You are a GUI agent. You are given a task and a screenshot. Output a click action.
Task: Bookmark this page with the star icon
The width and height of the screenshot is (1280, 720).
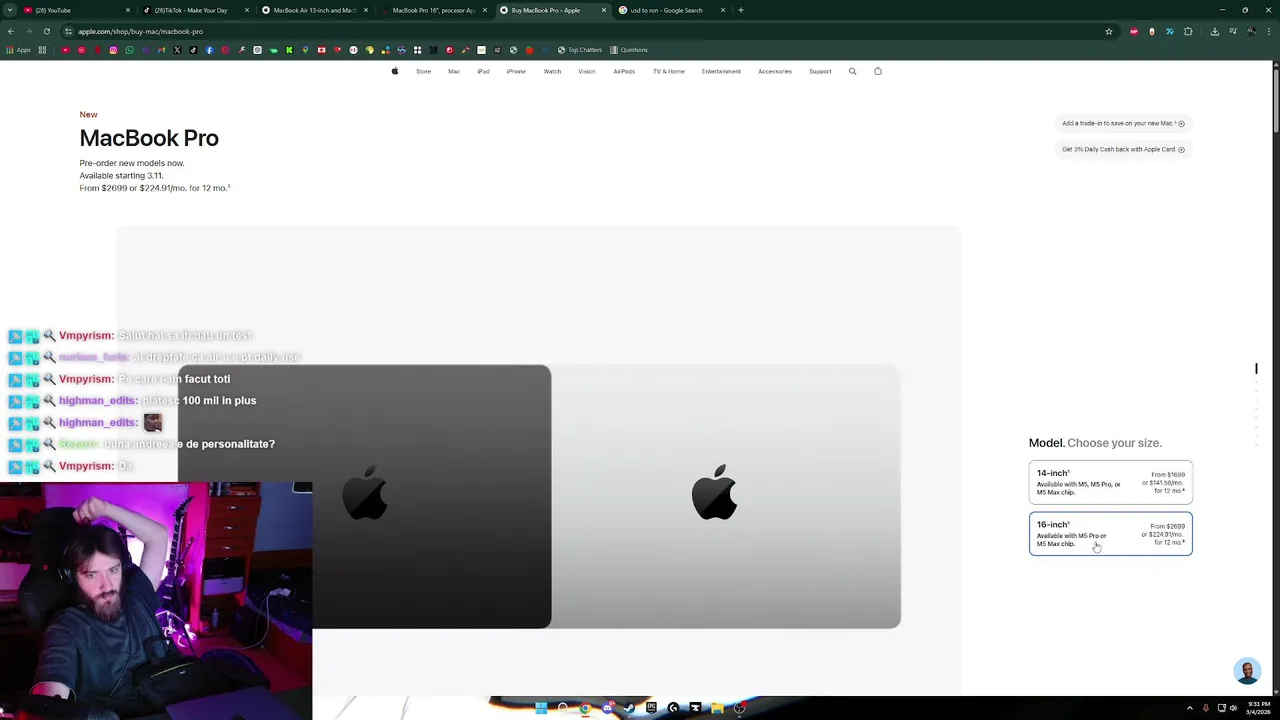[1109, 31]
